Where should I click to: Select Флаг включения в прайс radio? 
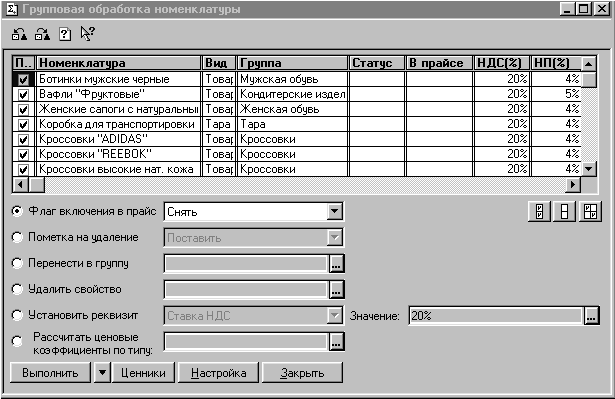pyautogui.click(x=17, y=211)
